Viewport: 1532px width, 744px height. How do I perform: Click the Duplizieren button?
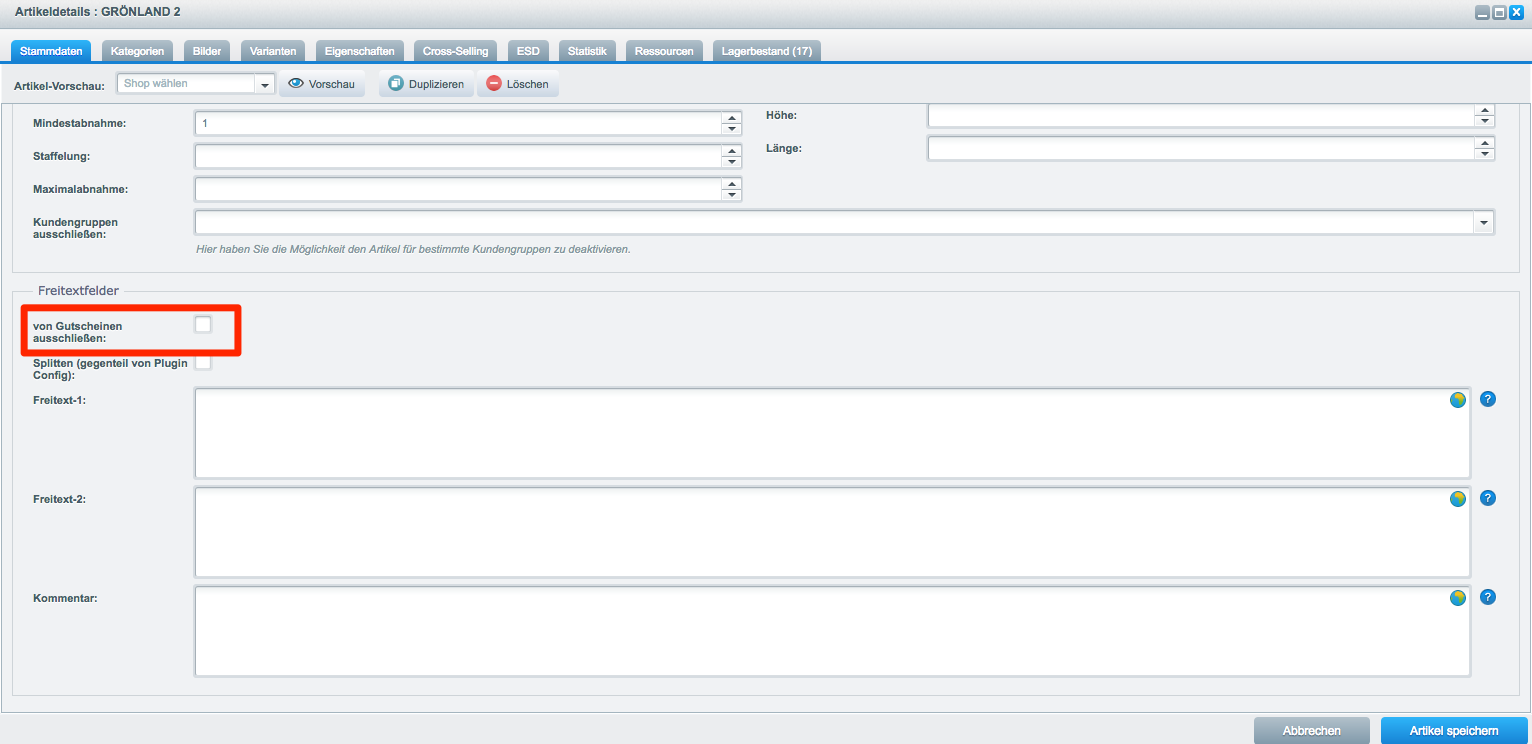pyautogui.click(x=426, y=84)
